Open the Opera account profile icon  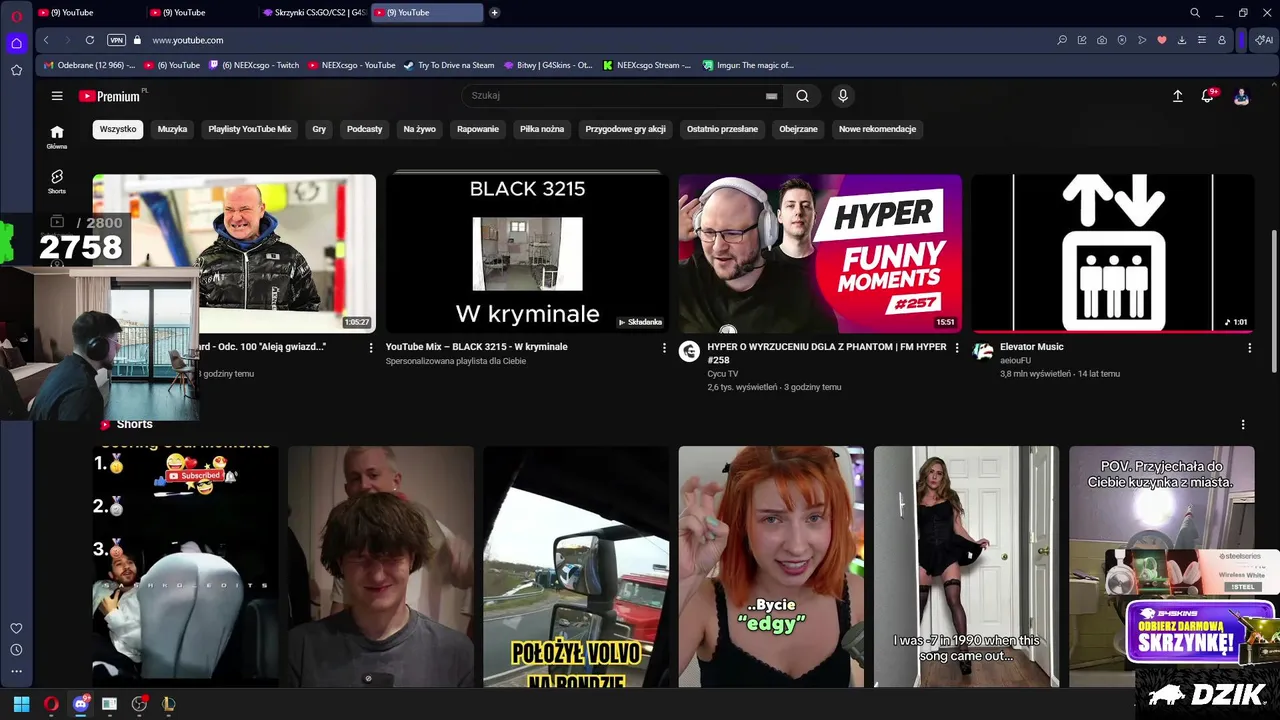pos(1222,40)
